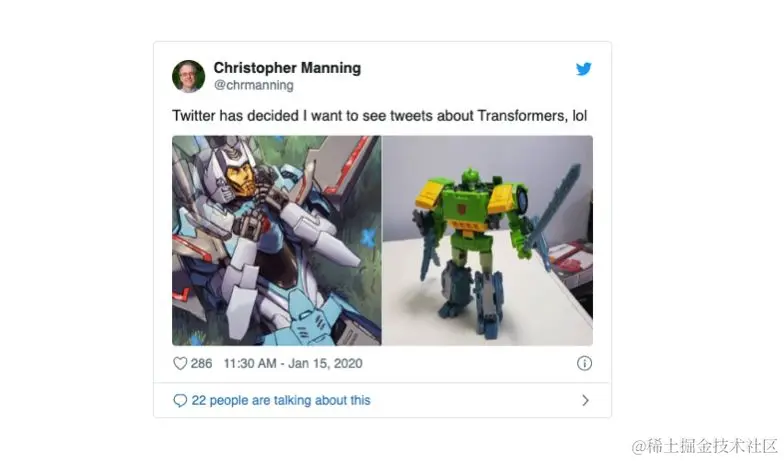This screenshot has height=461, width=784.
Task: Visit the @chrmanning handle
Action: click(254, 86)
